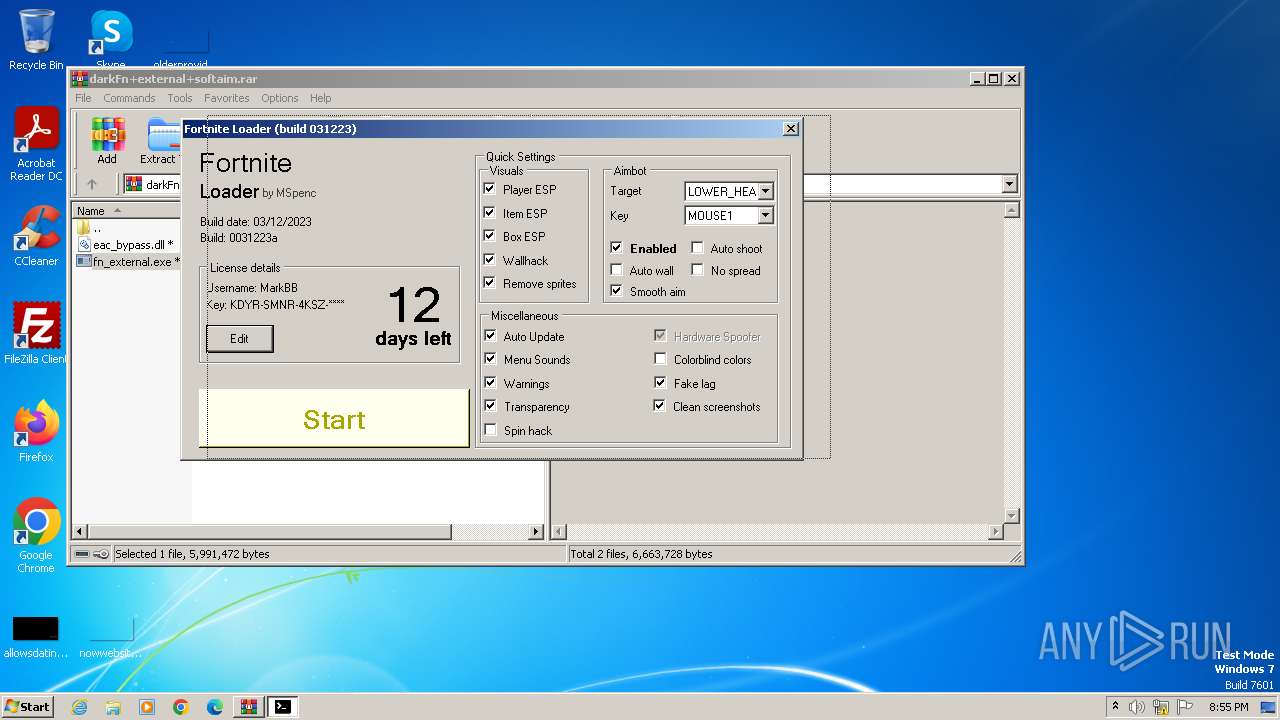Enable the Auto wall checkbox
The image size is (1280, 720).
tap(617, 270)
